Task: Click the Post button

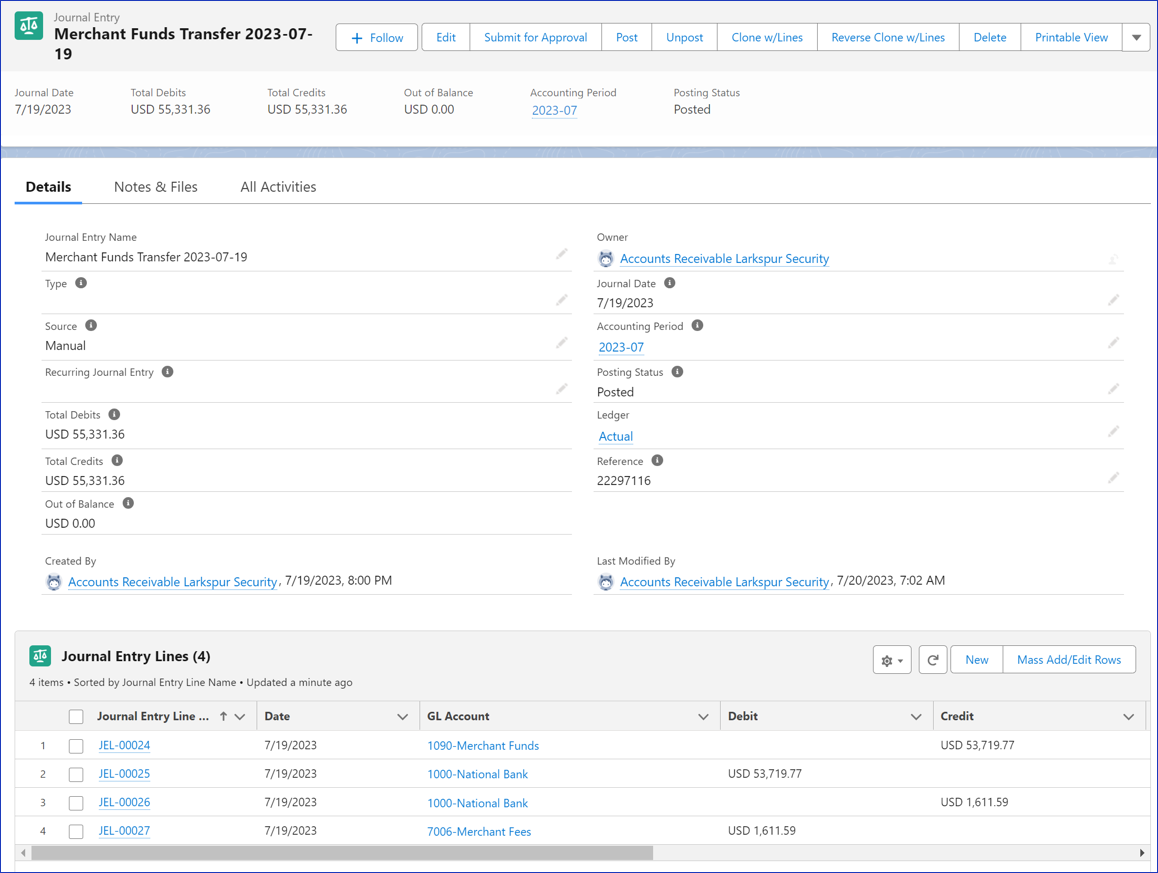Action: pyautogui.click(x=627, y=37)
